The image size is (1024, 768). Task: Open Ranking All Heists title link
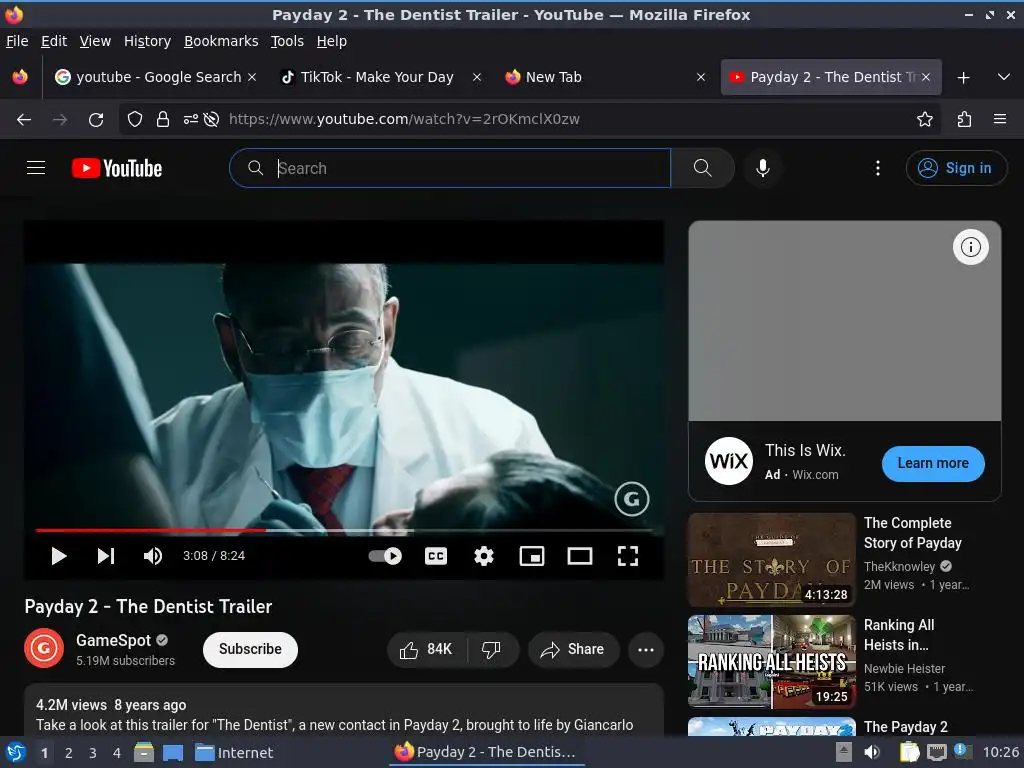click(899, 635)
